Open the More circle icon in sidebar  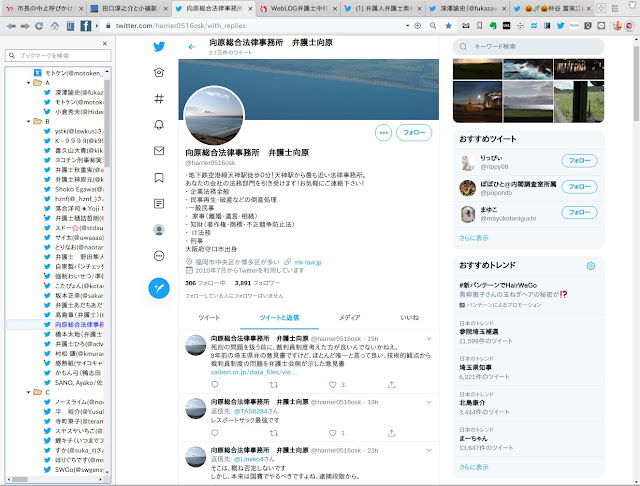tap(159, 255)
